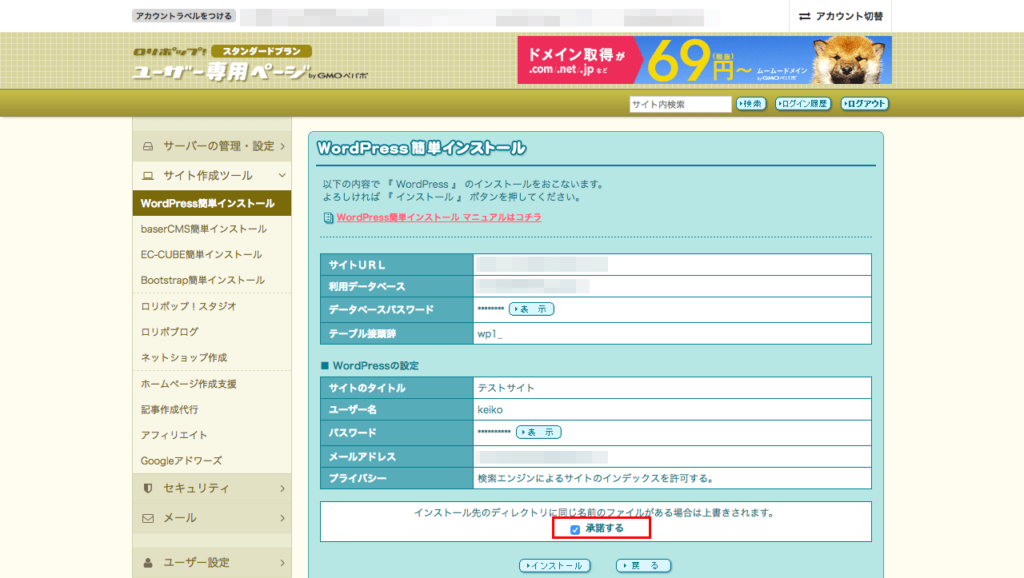Click the プライバシー row label
This screenshot has height=578, width=1024.
(357, 479)
